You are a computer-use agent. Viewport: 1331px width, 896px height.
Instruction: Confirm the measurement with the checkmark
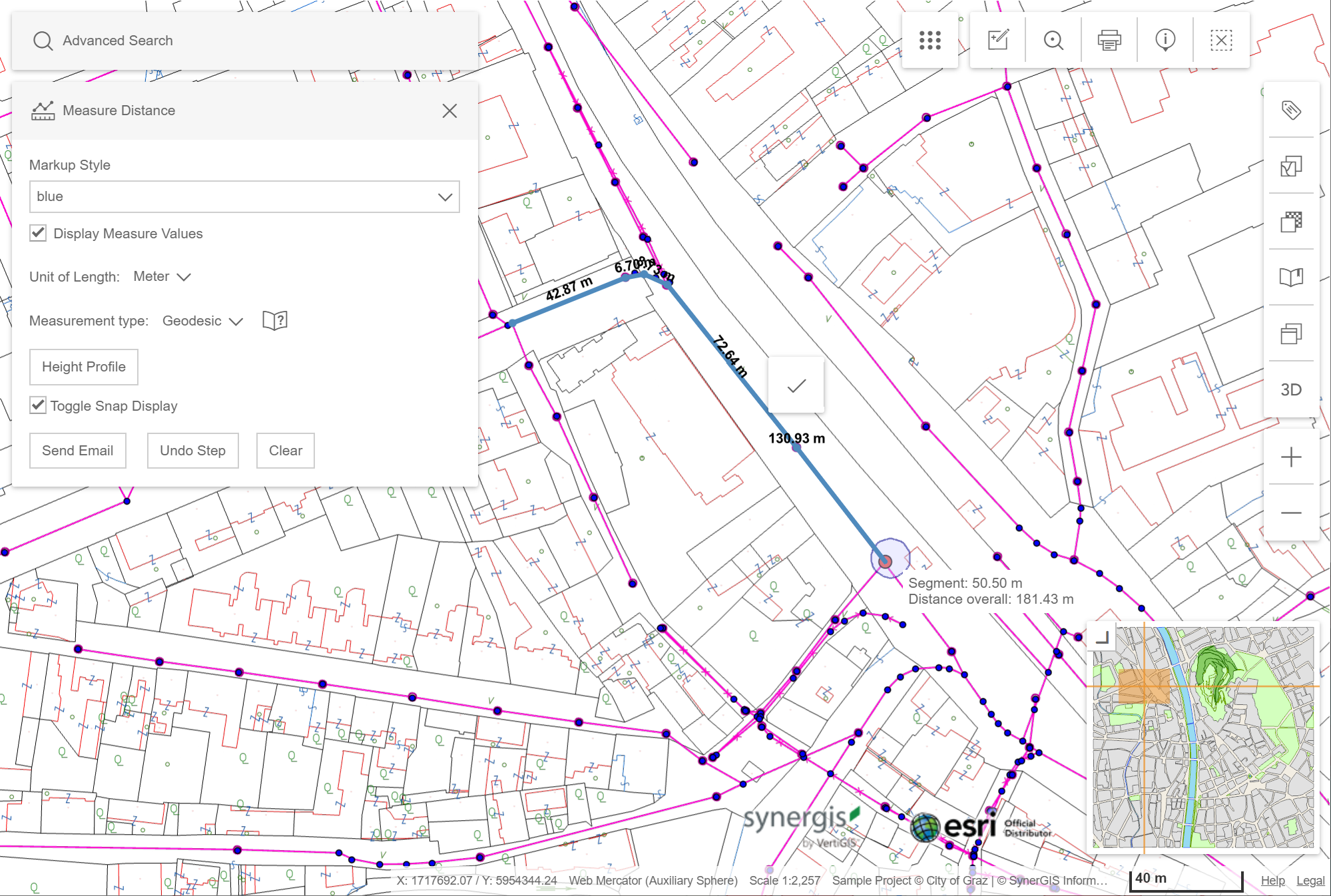(796, 383)
